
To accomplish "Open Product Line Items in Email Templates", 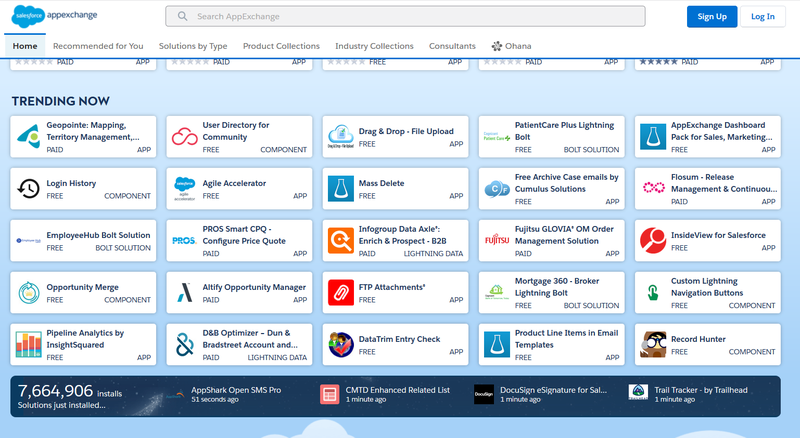I will (552, 345).
